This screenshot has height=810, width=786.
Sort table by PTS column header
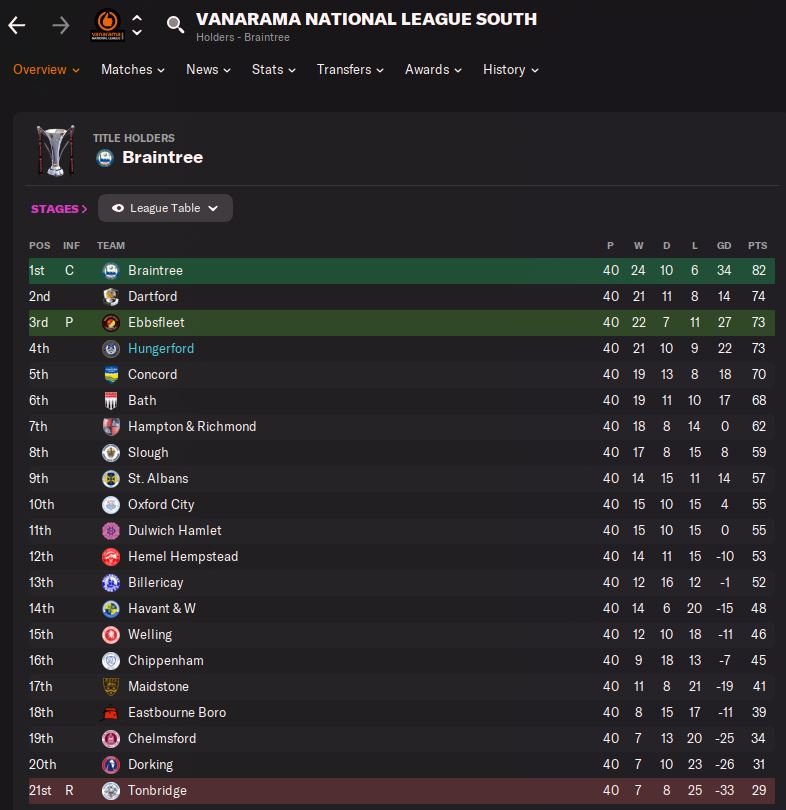point(757,246)
